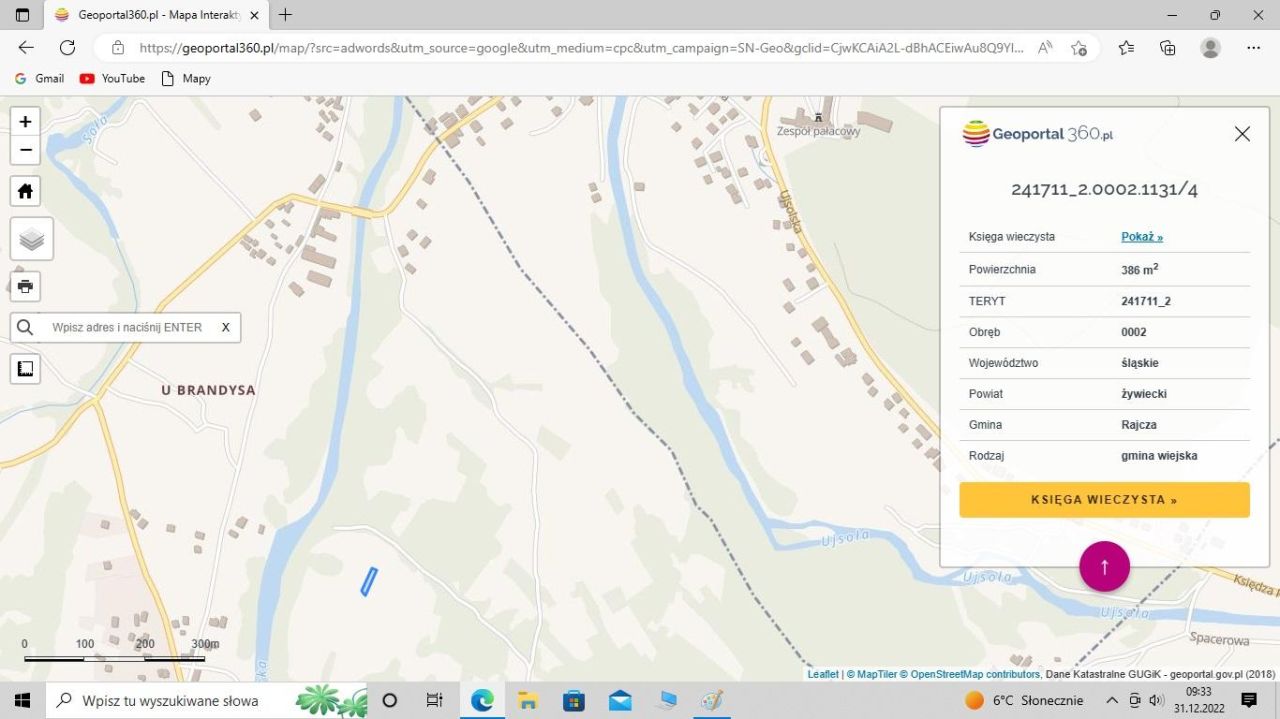This screenshot has width=1280, height=719.
Task: Open the YouTube bookmark
Action: click(x=112, y=78)
